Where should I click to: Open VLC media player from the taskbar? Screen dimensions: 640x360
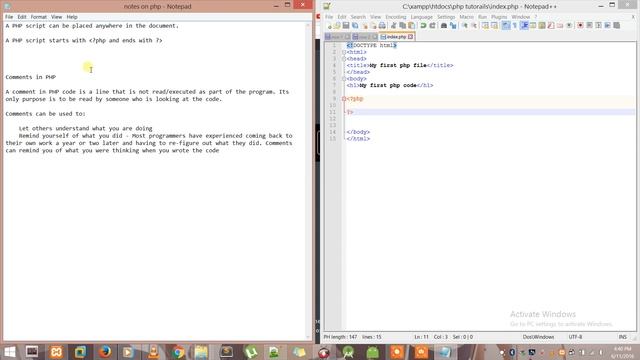click(154, 352)
